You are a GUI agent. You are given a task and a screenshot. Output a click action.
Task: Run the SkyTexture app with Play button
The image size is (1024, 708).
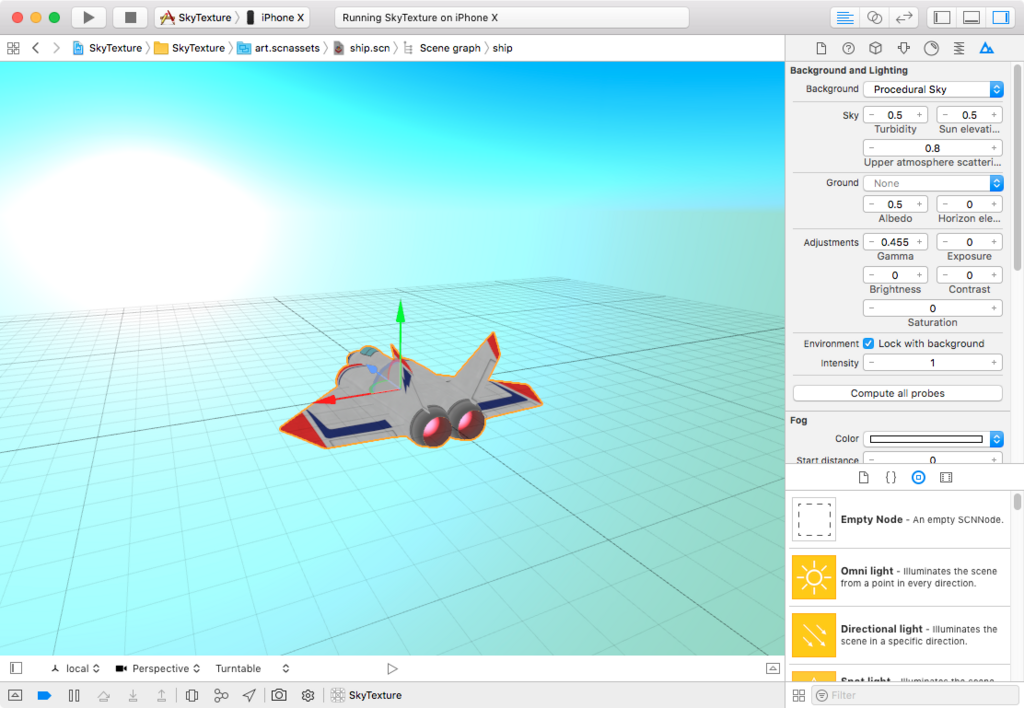tap(89, 18)
